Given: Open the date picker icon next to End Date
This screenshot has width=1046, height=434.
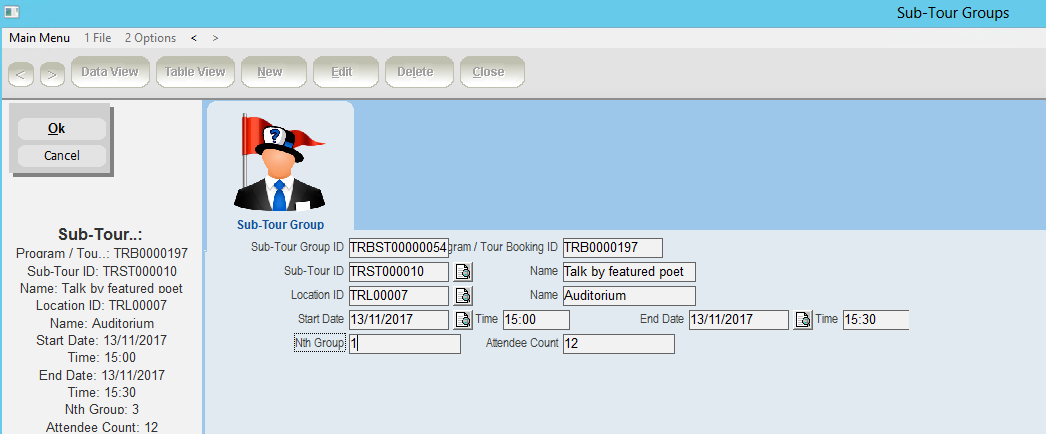Looking at the screenshot, I should 803,320.
